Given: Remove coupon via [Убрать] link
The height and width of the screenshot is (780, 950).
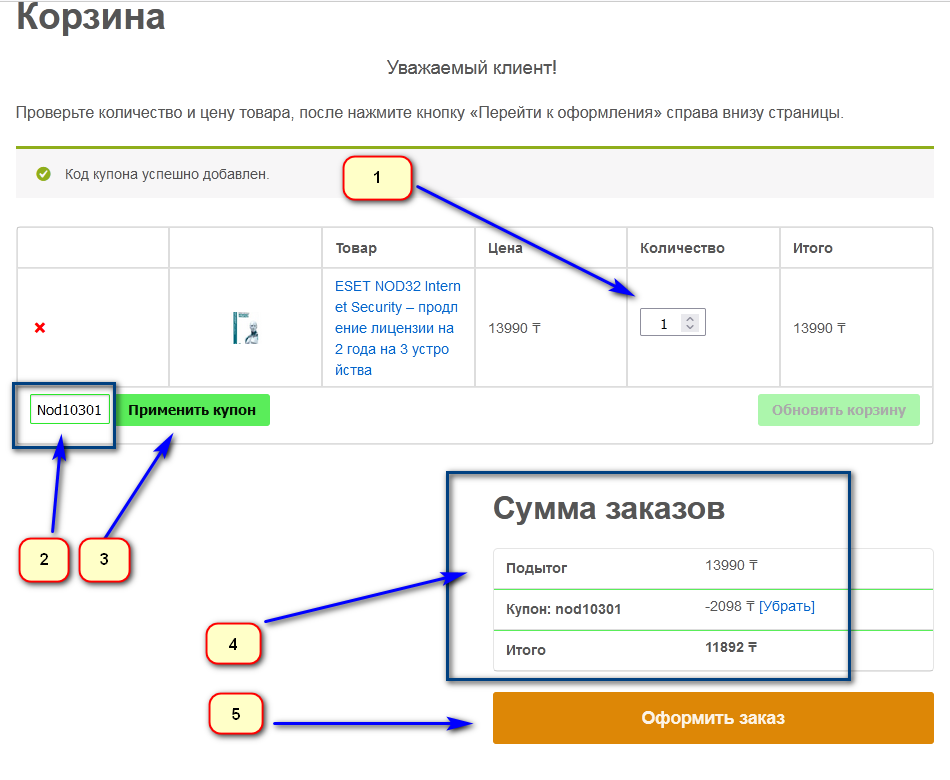Looking at the screenshot, I should point(786,606).
